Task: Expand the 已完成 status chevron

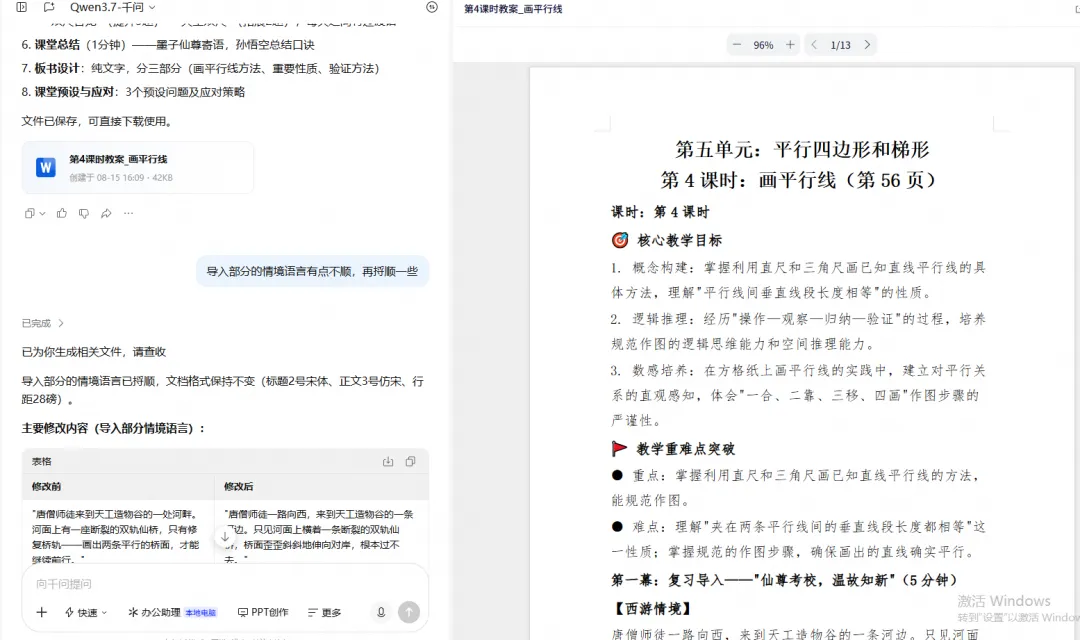Action: click(x=61, y=323)
